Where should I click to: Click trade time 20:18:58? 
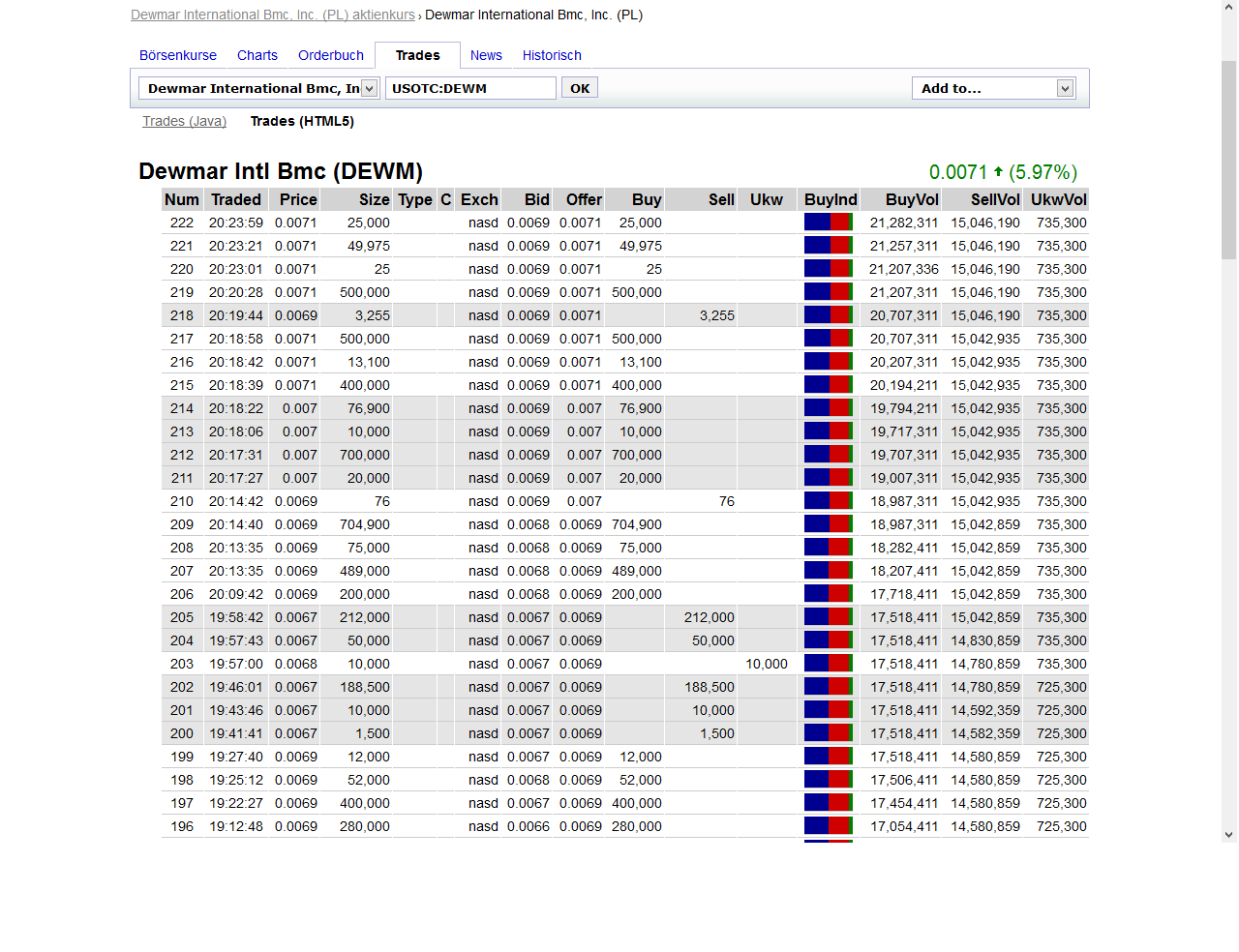(x=236, y=339)
